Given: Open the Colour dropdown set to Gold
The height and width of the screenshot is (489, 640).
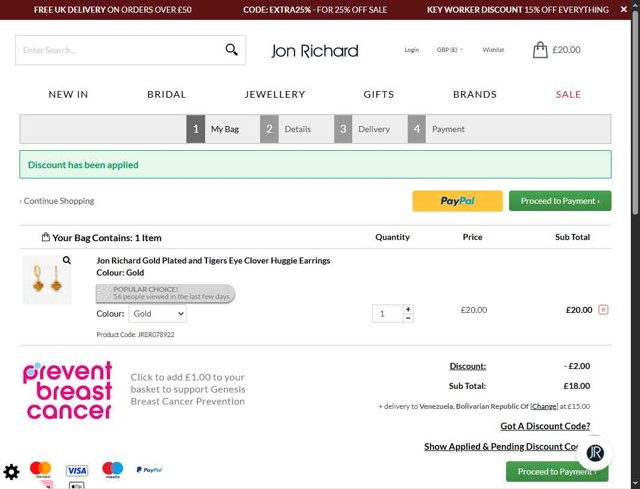Looking at the screenshot, I should [158, 314].
